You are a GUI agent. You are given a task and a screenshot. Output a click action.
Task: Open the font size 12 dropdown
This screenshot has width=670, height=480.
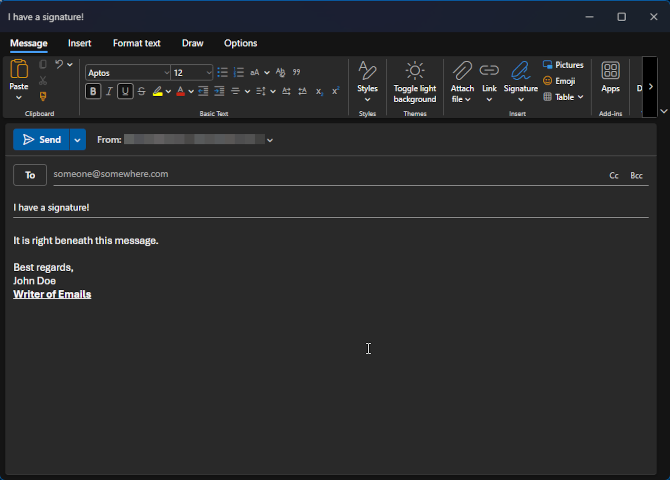pyautogui.click(x=209, y=73)
